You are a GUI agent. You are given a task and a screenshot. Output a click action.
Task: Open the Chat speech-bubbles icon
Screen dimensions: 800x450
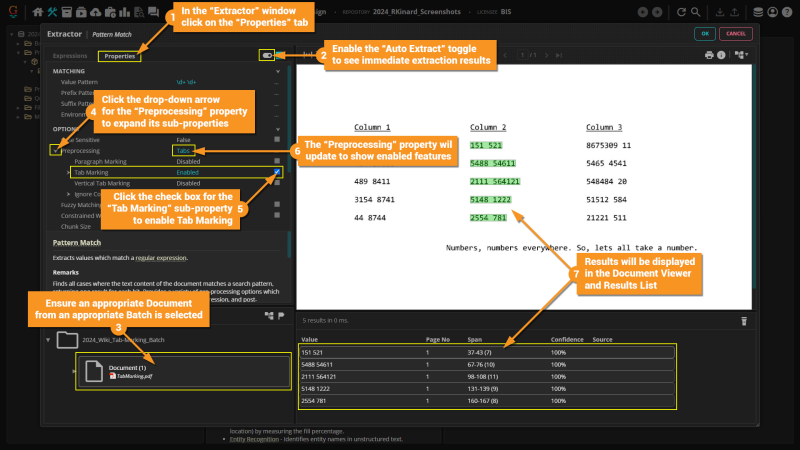click(x=153, y=12)
